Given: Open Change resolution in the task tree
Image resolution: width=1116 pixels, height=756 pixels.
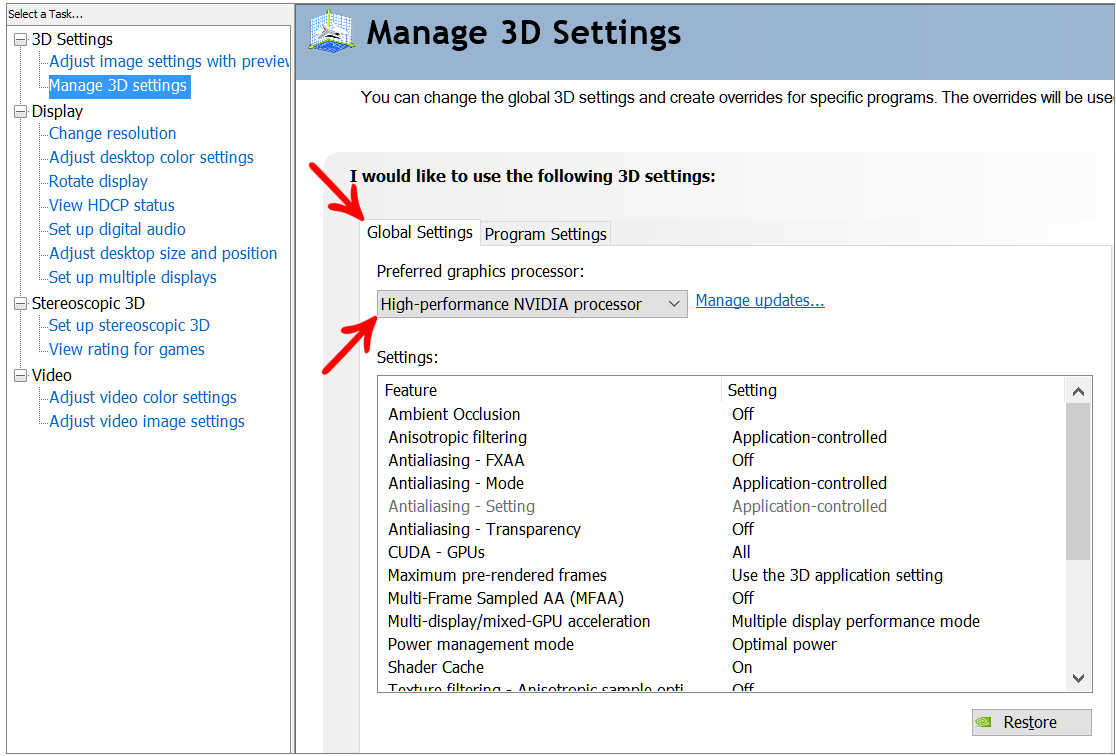Looking at the screenshot, I should coord(112,133).
